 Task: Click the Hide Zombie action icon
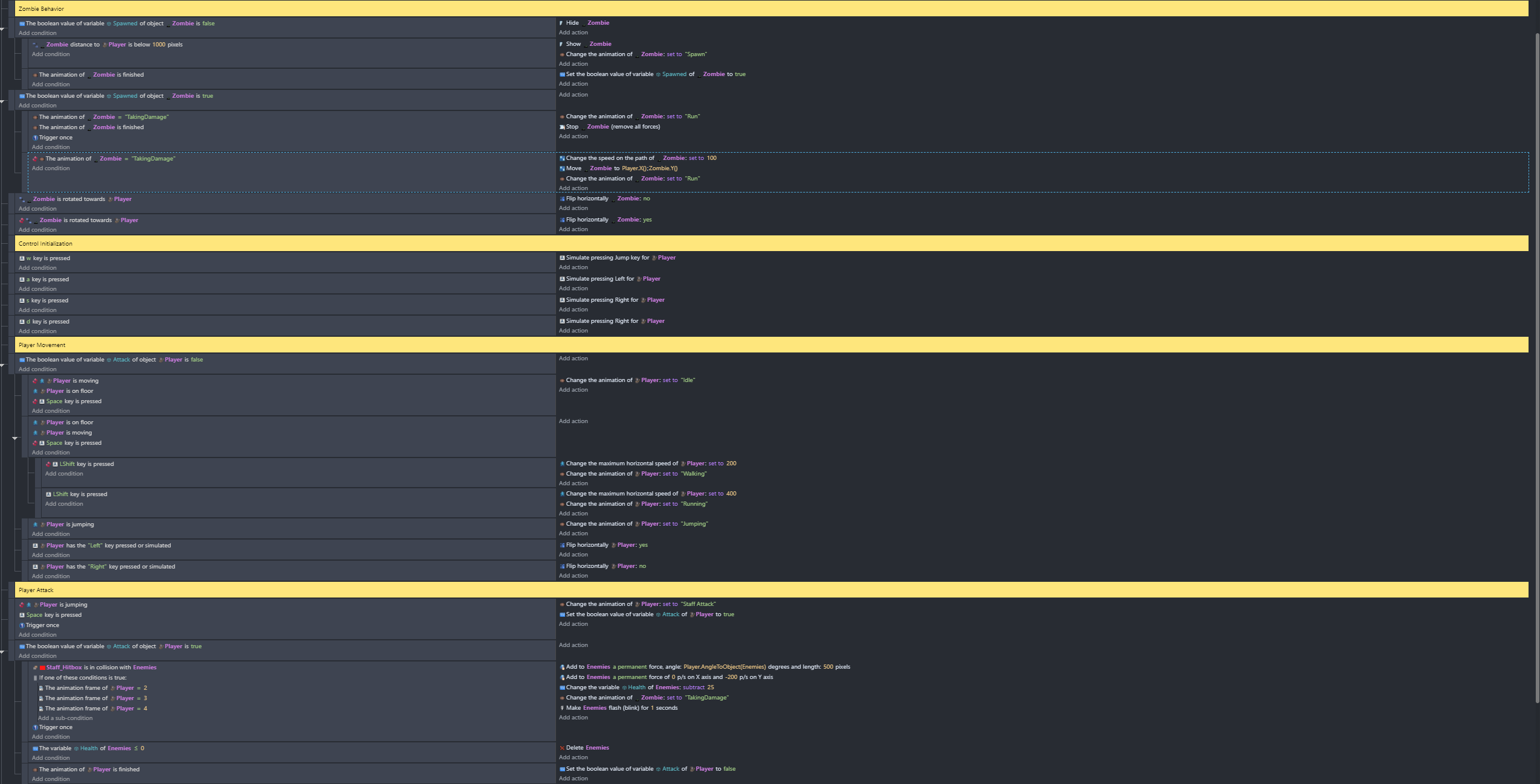(561, 23)
